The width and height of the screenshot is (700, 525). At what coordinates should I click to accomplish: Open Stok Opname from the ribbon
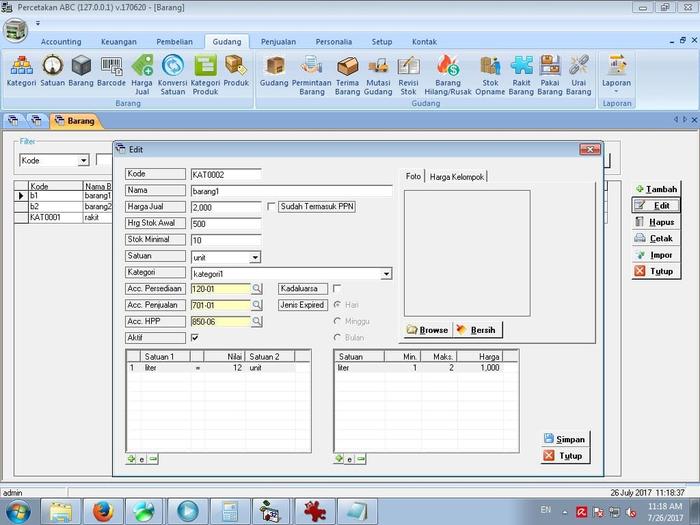490,72
